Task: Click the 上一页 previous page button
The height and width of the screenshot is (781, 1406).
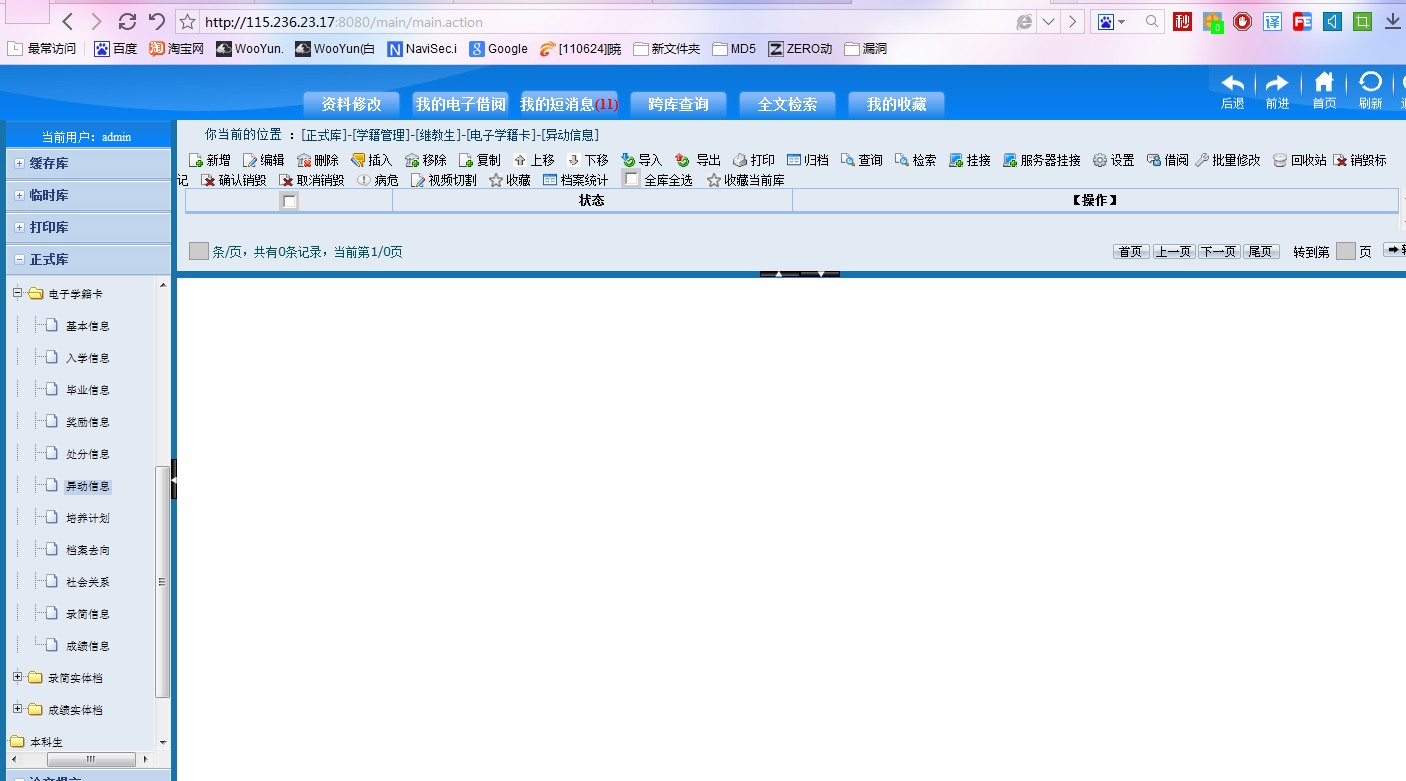Action: pos(1174,251)
